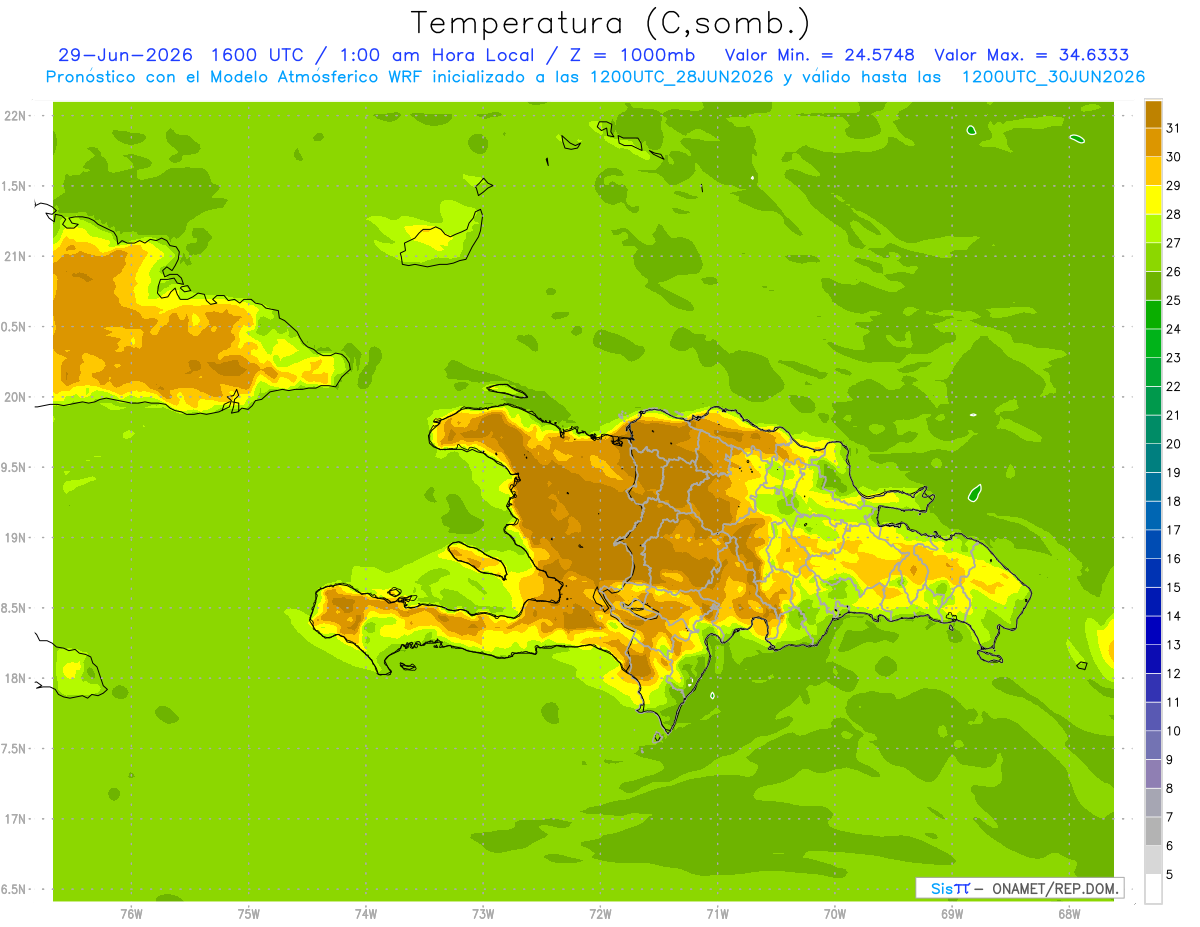Click the "75W" longitude label

[249, 913]
